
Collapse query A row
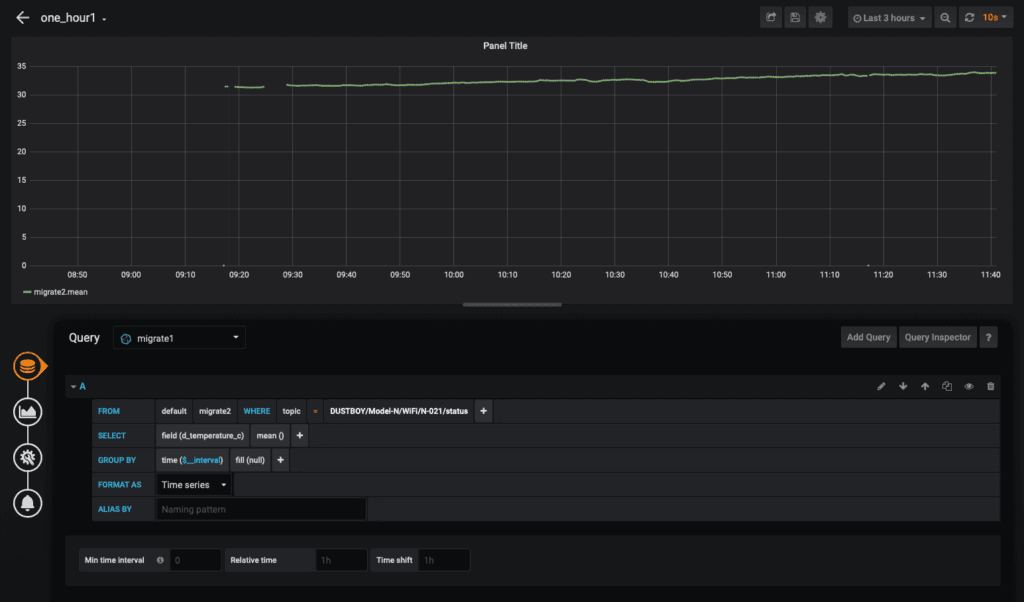(x=73, y=387)
